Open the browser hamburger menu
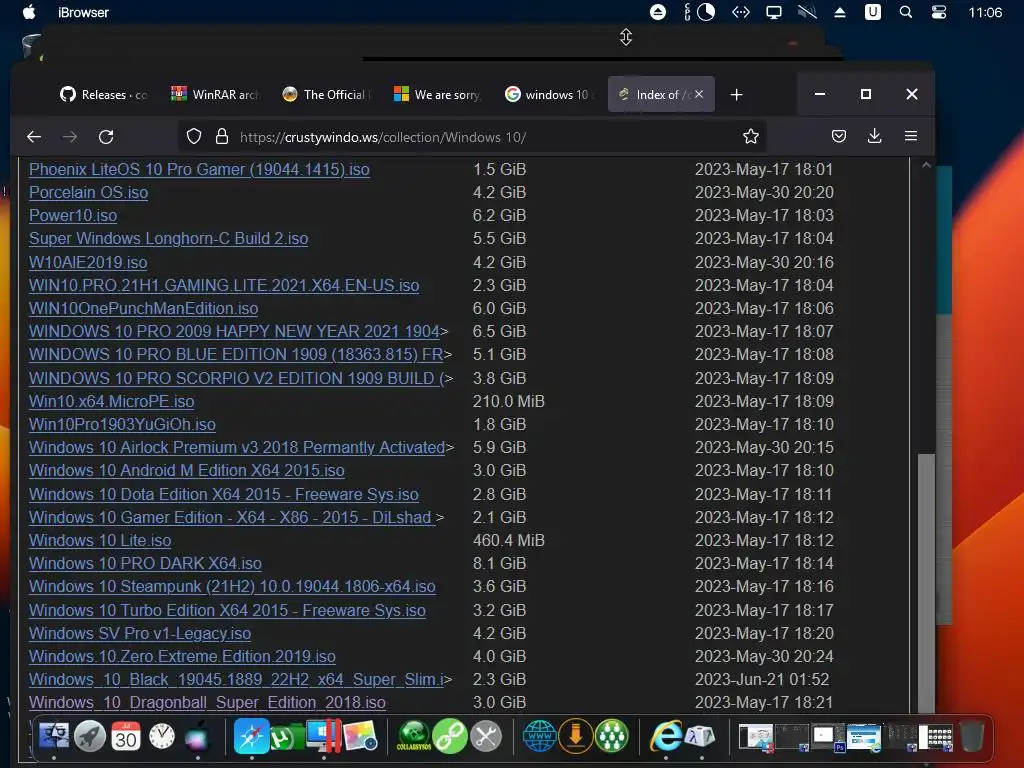Image resolution: width=1024 pixels, height=768 pixels. click(911, 136)
